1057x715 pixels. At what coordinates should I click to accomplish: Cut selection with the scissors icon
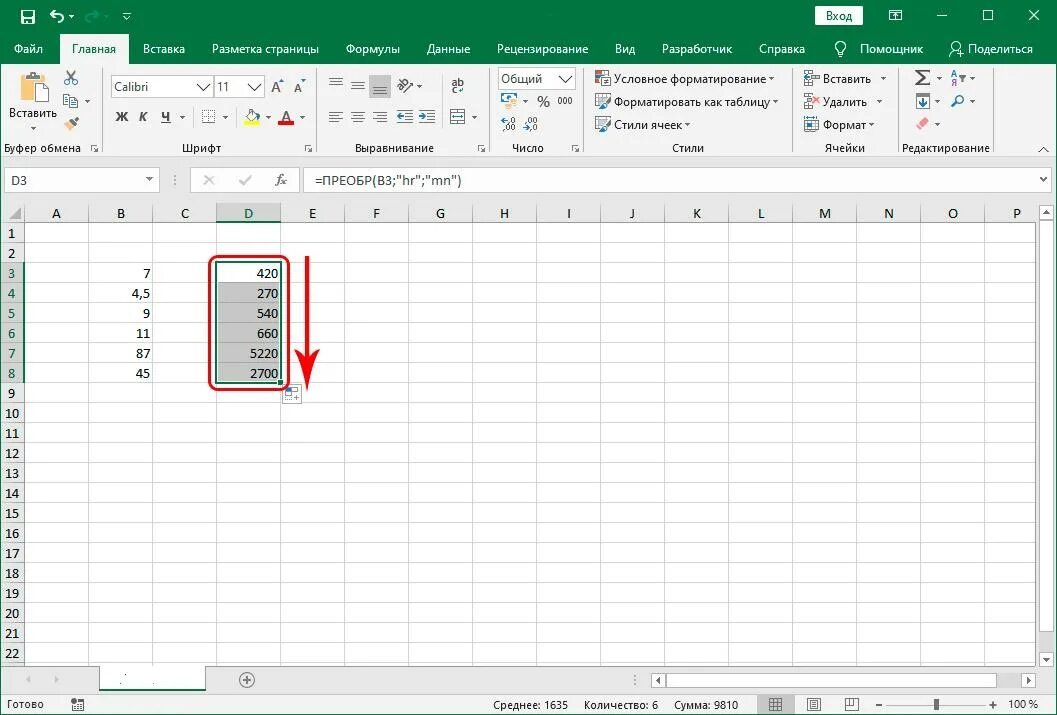(x=71, y=78)
